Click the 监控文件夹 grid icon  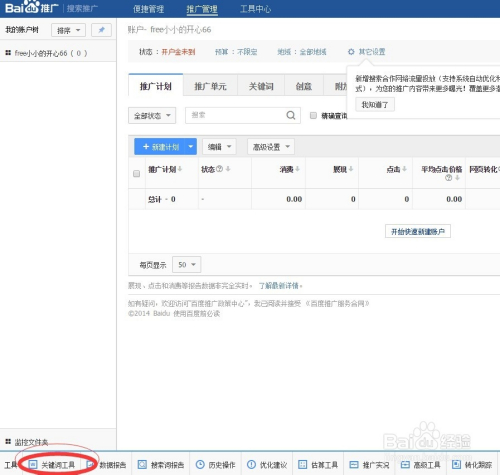tap(8, 442)
